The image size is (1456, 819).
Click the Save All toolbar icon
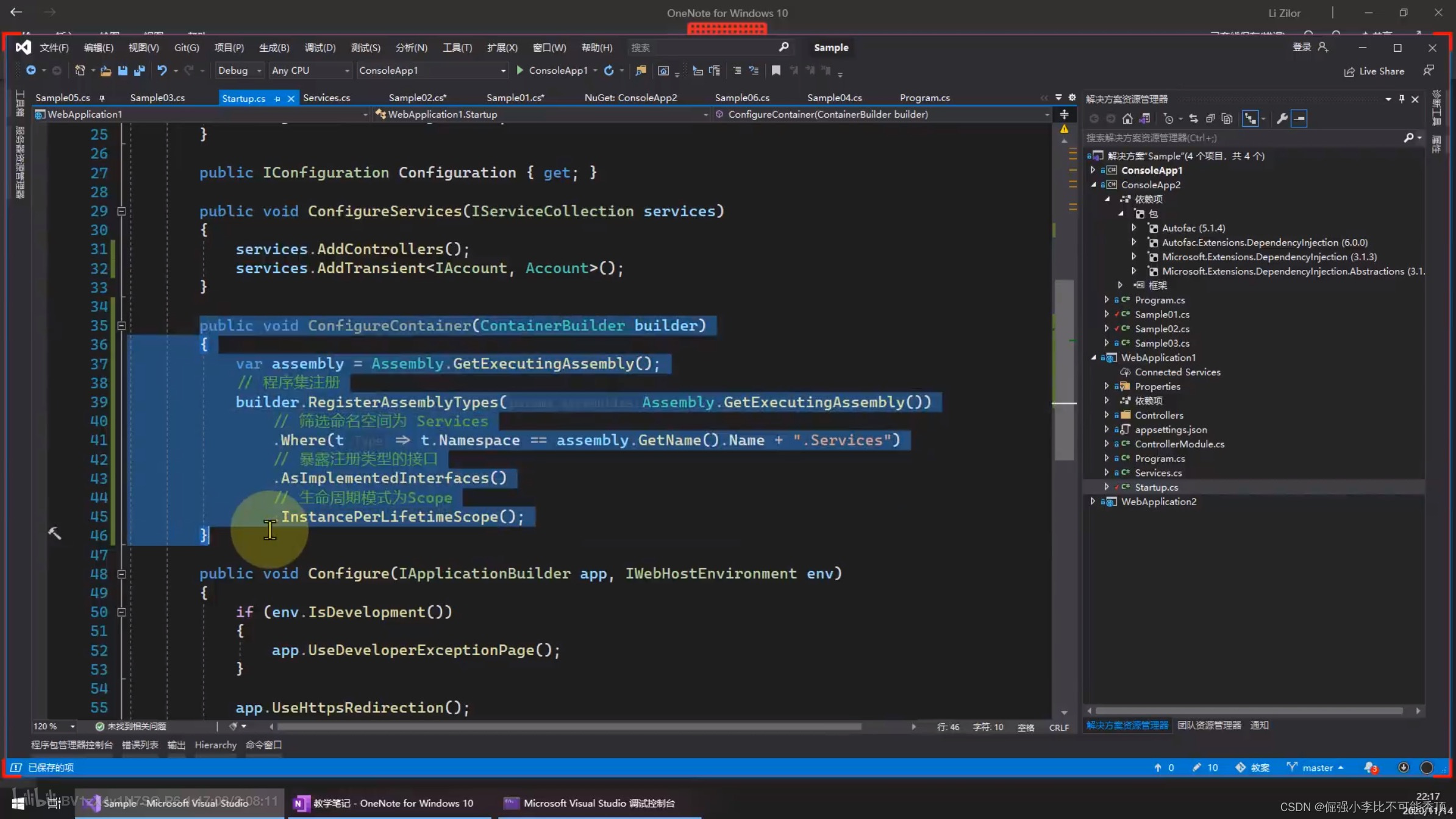click(x=140, y=71)
